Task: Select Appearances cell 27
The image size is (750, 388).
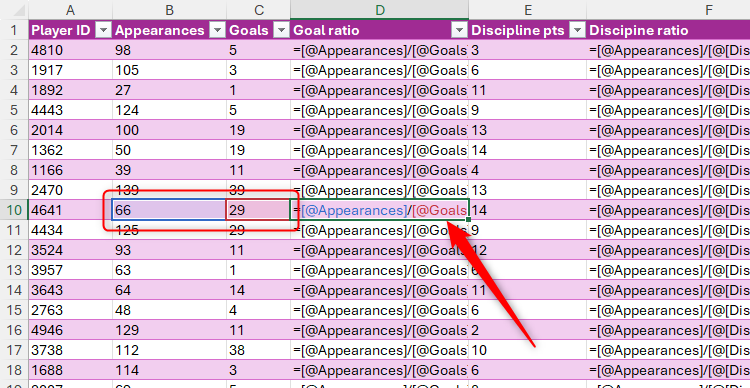Action: pos(169,90)
